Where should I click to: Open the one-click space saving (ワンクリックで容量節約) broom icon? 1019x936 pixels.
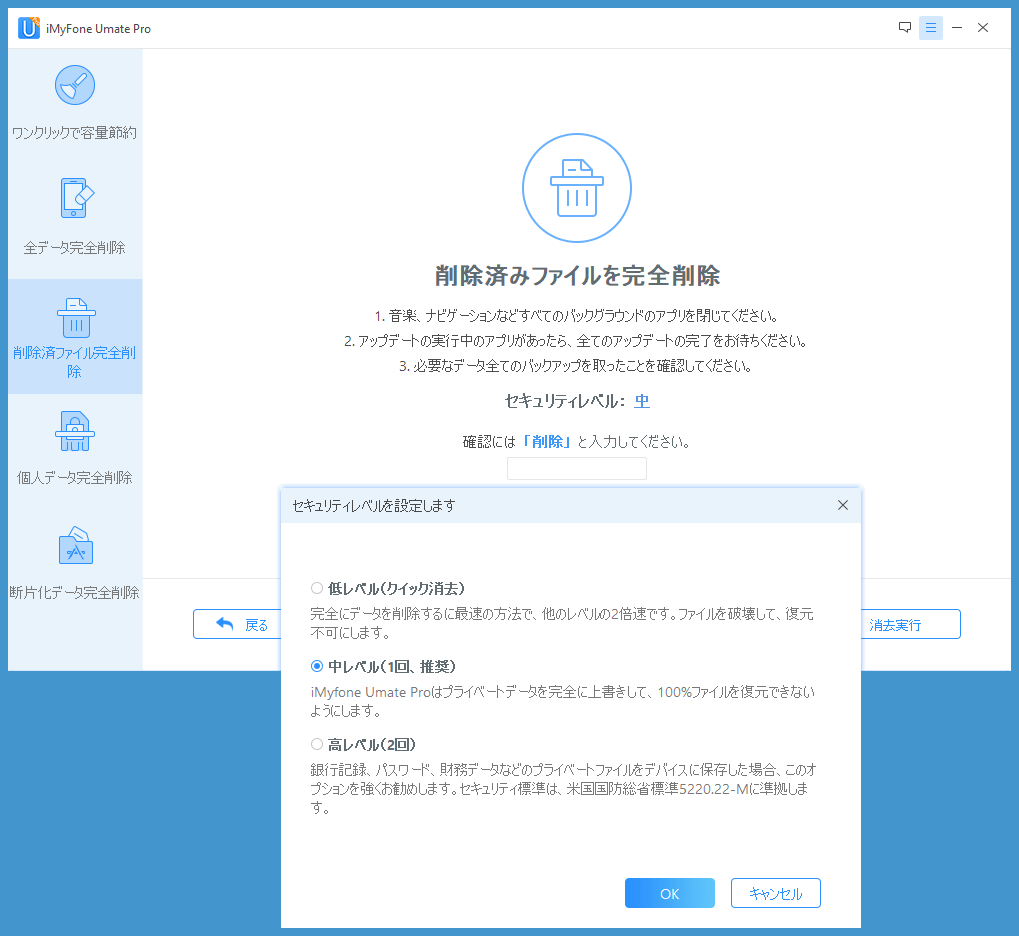point(75,85)
